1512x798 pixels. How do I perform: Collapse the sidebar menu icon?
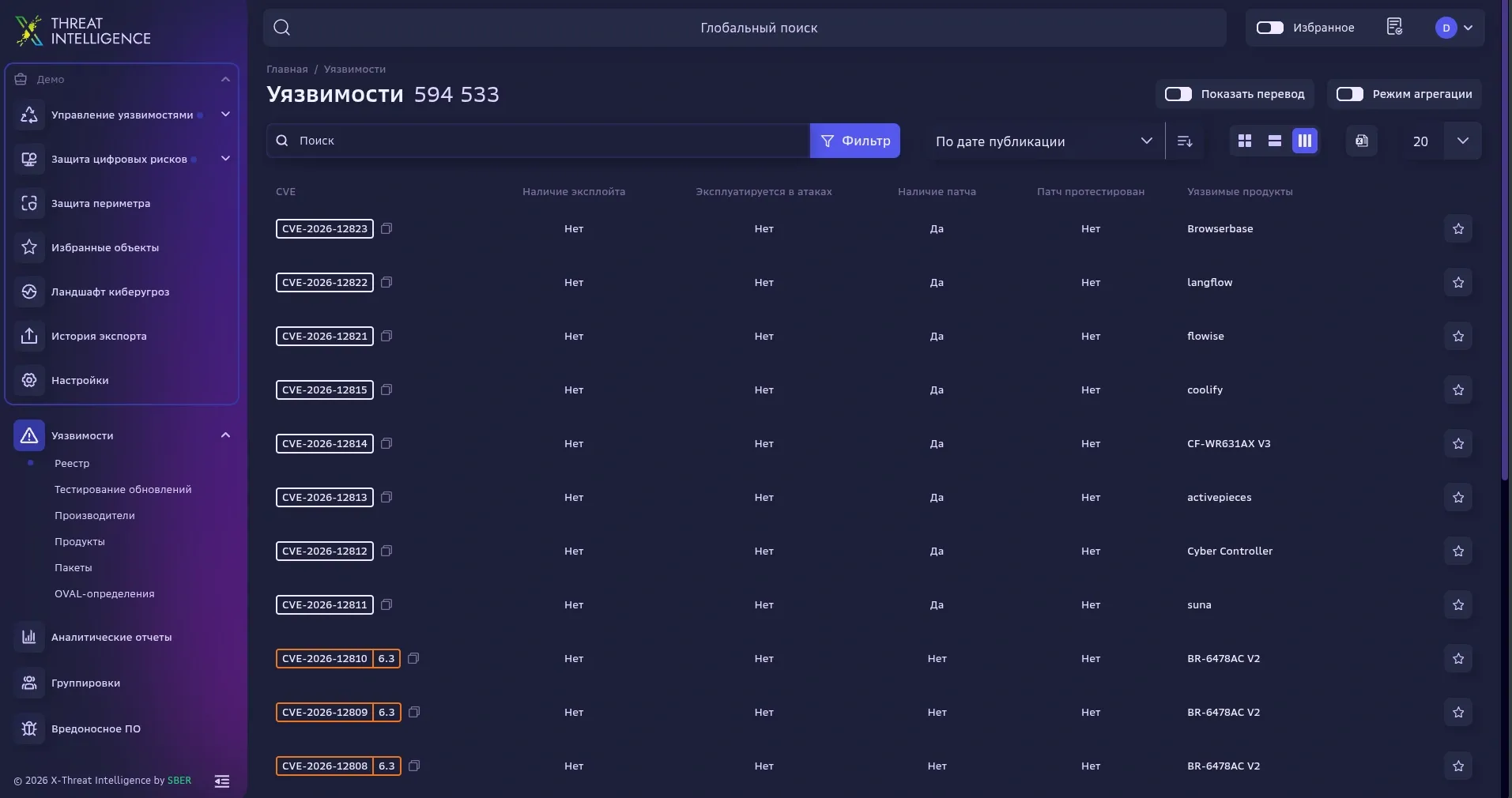point(222,781)
